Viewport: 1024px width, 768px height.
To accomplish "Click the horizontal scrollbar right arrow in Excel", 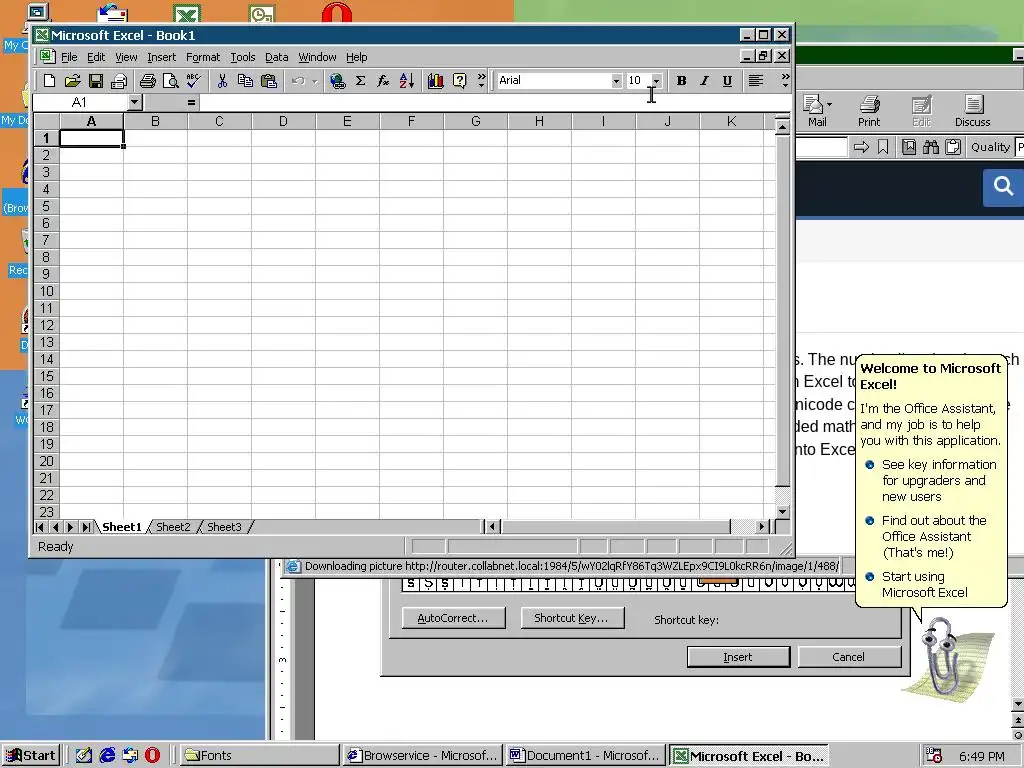I will 761,526.
